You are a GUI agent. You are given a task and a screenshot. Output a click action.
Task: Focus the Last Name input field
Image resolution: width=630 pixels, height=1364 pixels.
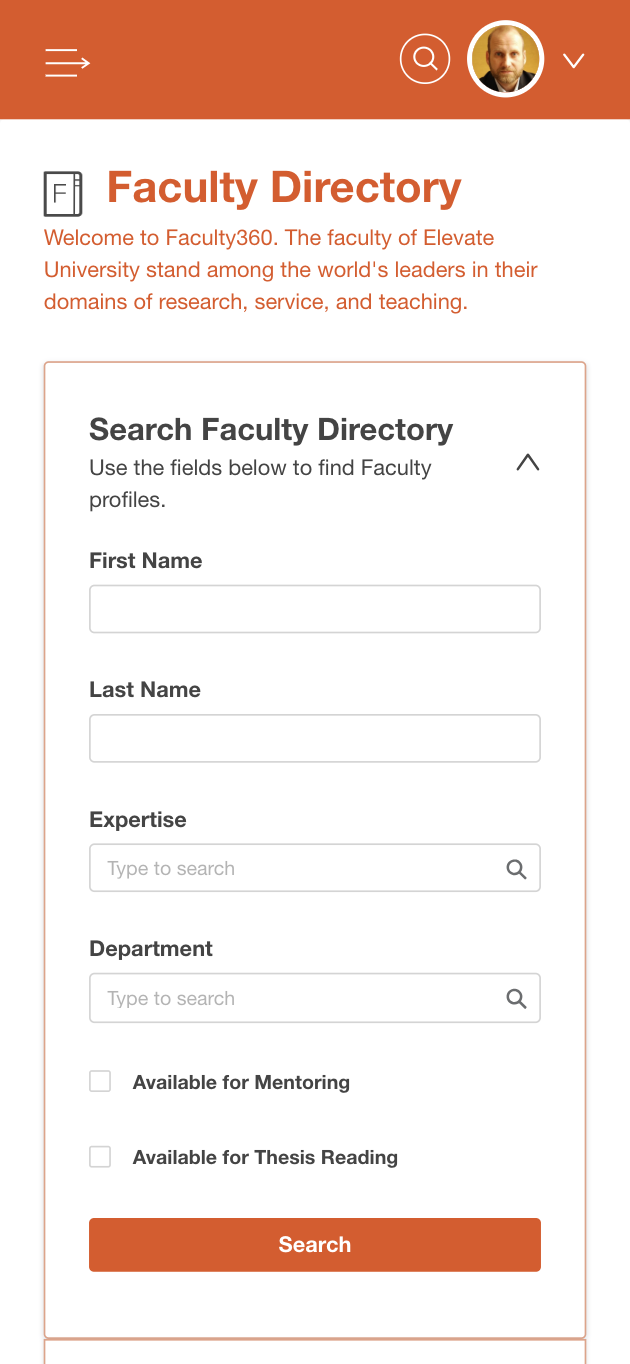[x=314, y=738]
